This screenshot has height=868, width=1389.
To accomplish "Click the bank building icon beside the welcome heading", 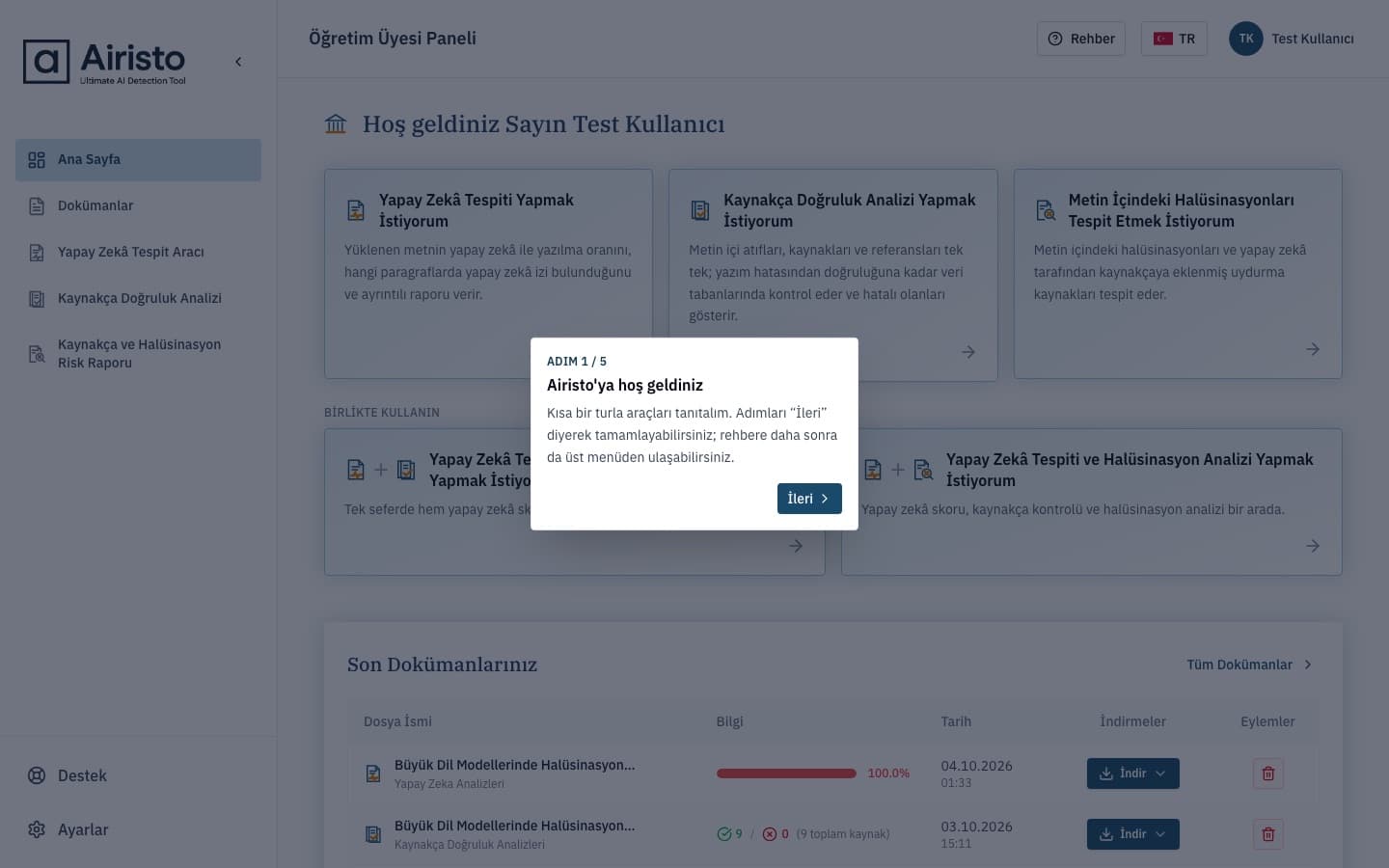I will pyautogui.click(x=336, y=124).
